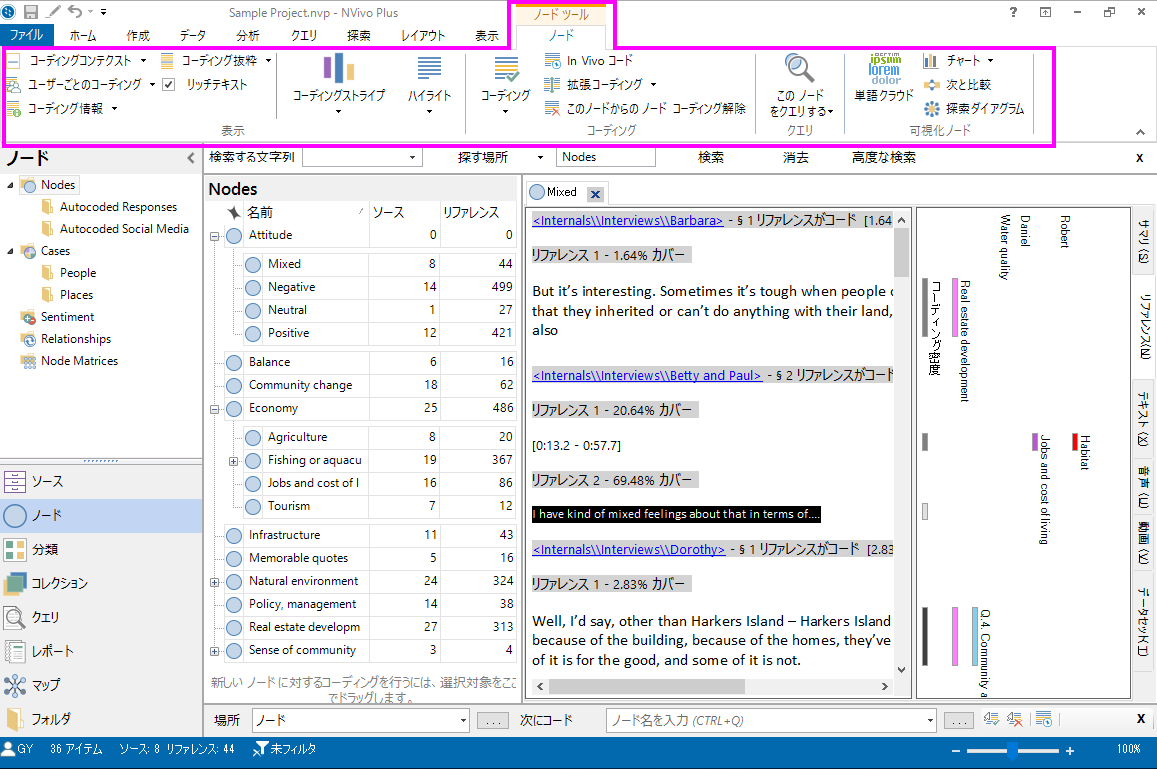Select Autocoded Social Media in navigation tree
Image resolution: width=1157 pixels, height=769 pixels.
(x=124, y=229)
